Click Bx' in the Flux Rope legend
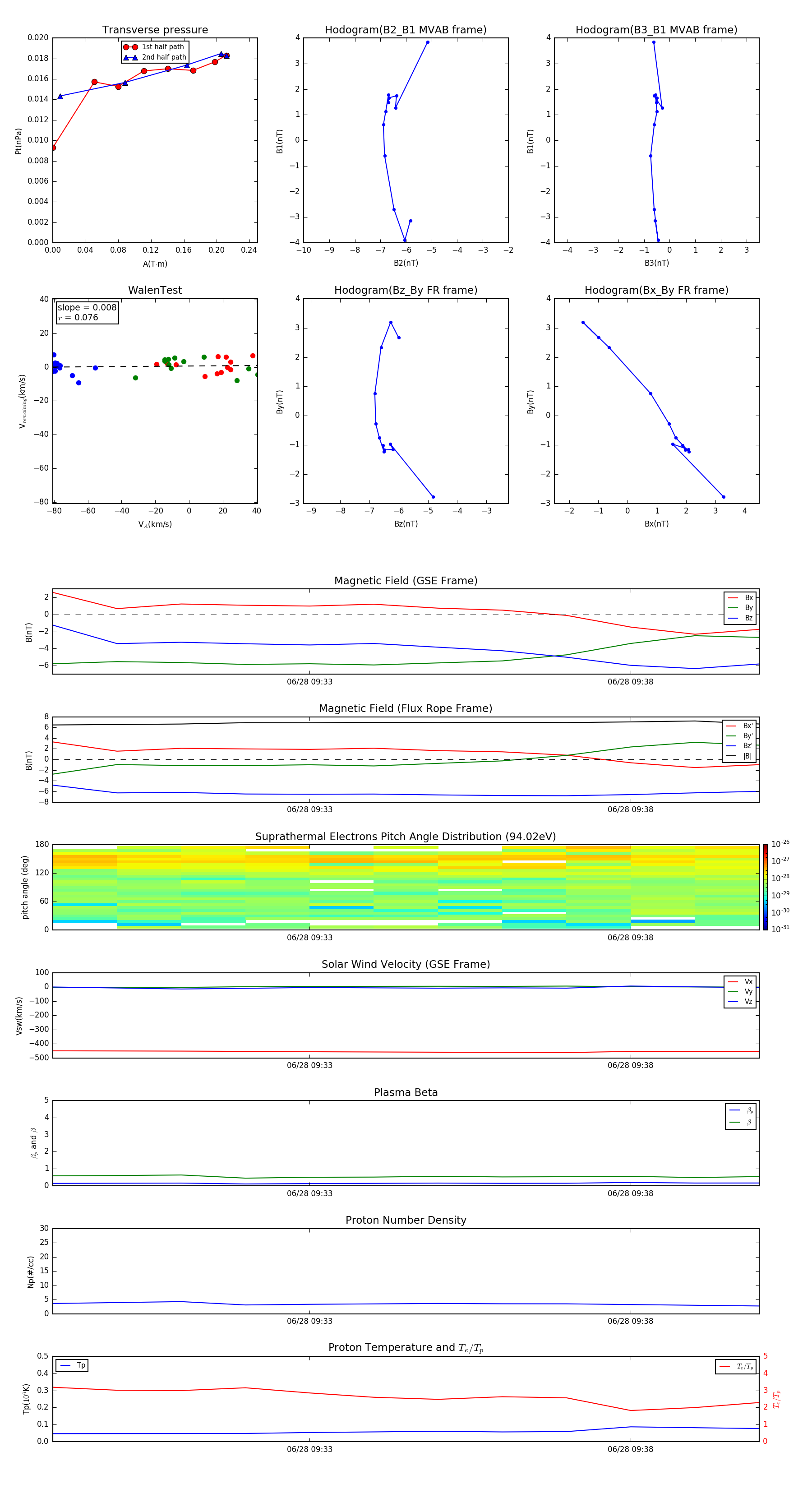 (748, 726)
